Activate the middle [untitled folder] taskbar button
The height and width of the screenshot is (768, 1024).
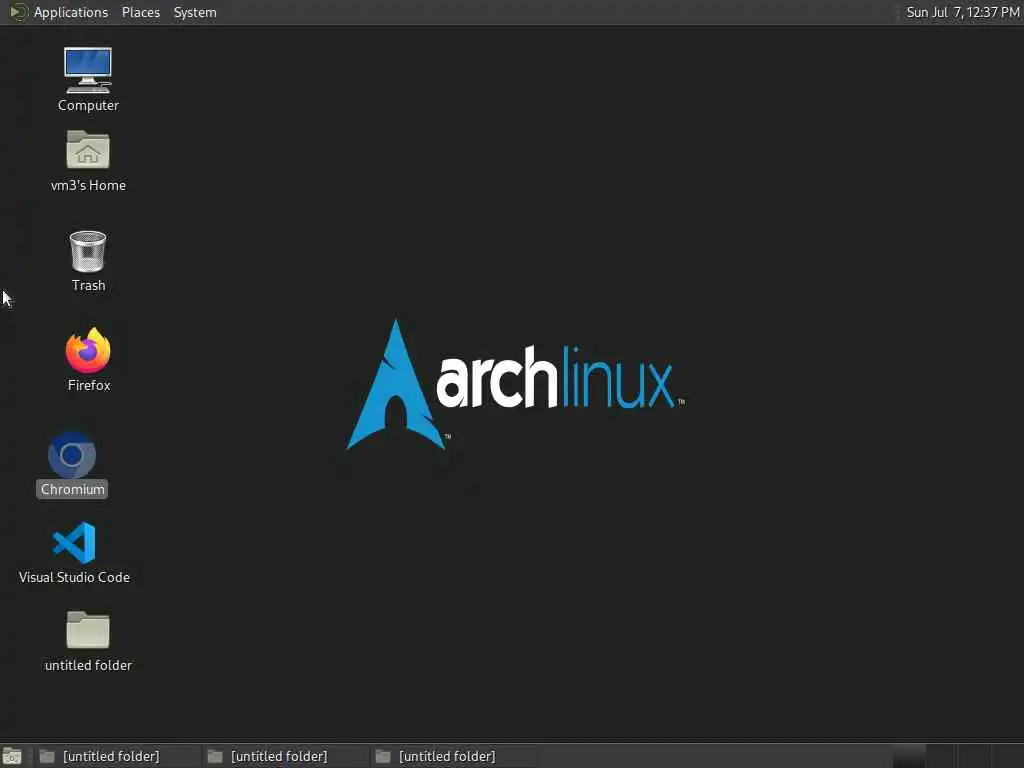(x=285, y=756)
